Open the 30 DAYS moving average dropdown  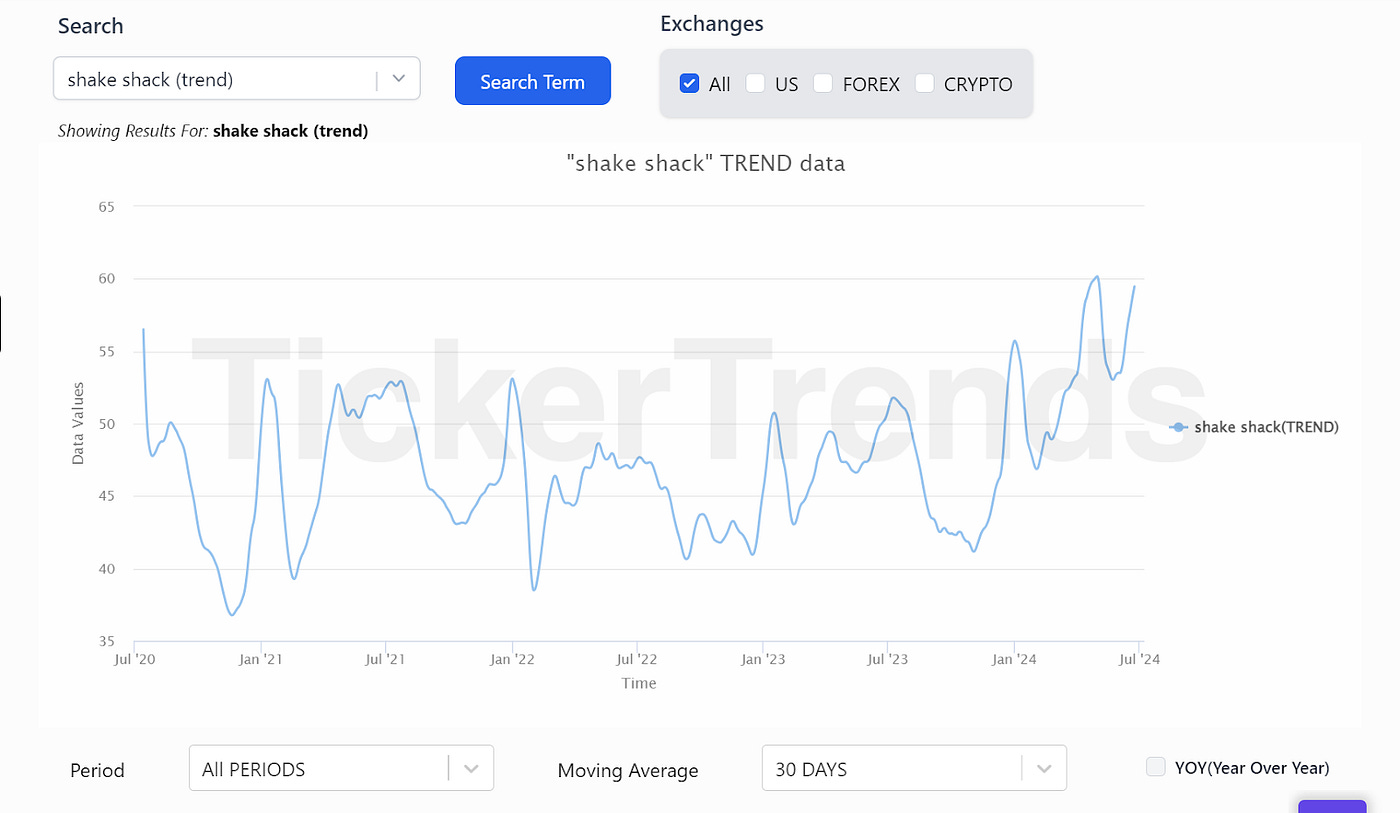point(914,768)
